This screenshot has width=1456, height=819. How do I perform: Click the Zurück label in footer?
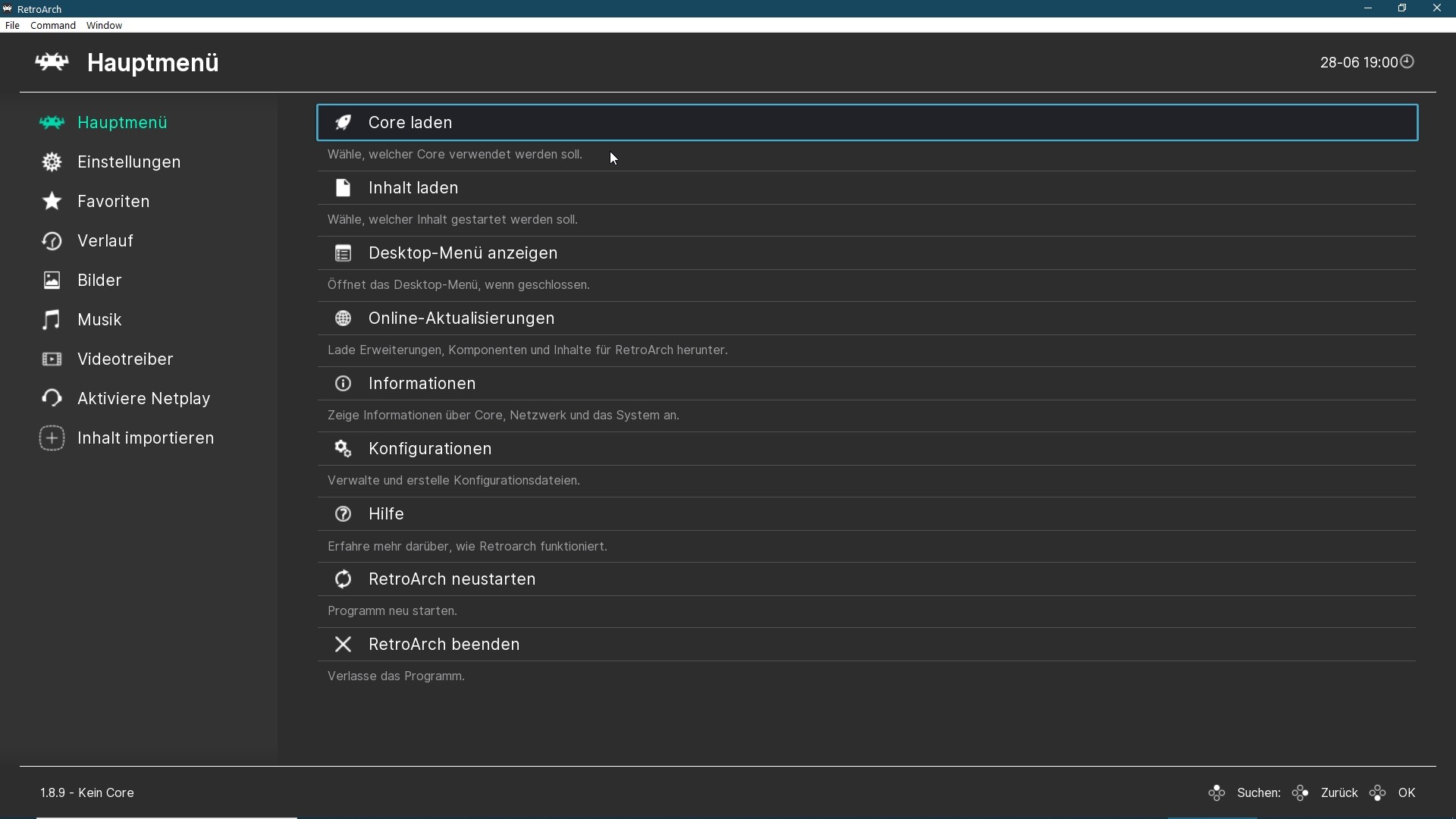(1339, 793)
